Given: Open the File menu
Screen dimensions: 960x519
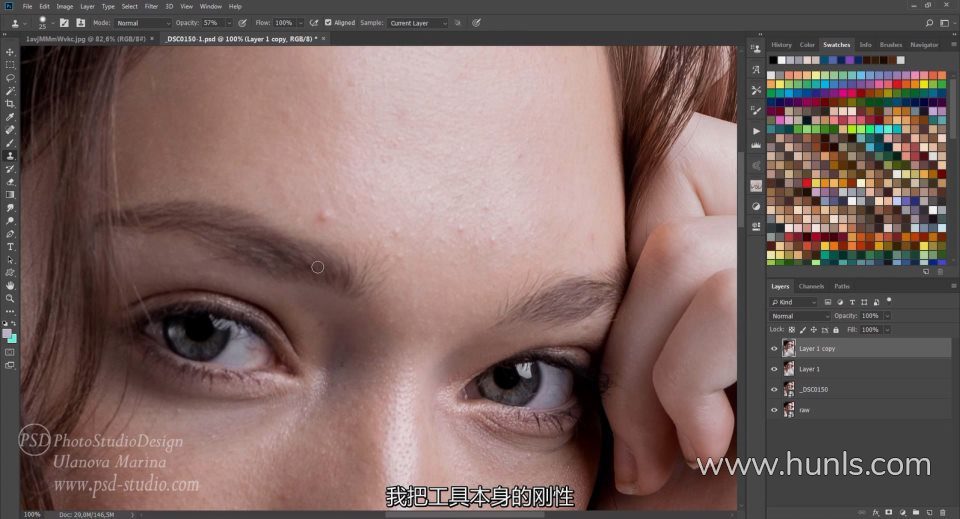Looking at the screenshot, I should 28,6.
